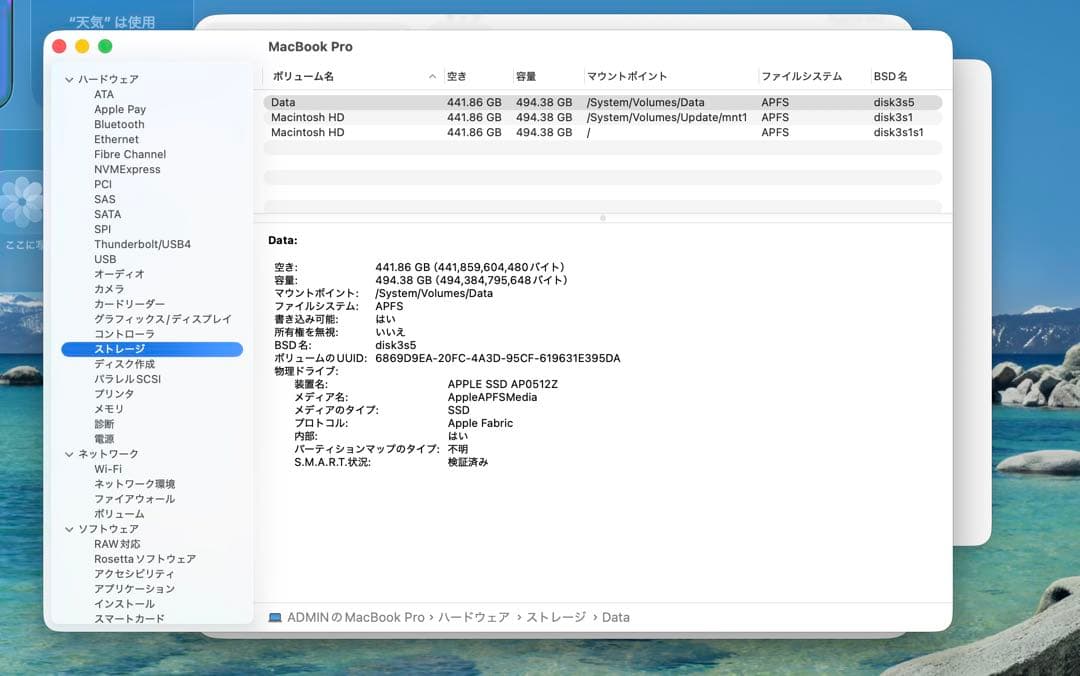The image size is (1080, 676).
Task: Select カメラ in the sidebar
Action: [110, 289]
